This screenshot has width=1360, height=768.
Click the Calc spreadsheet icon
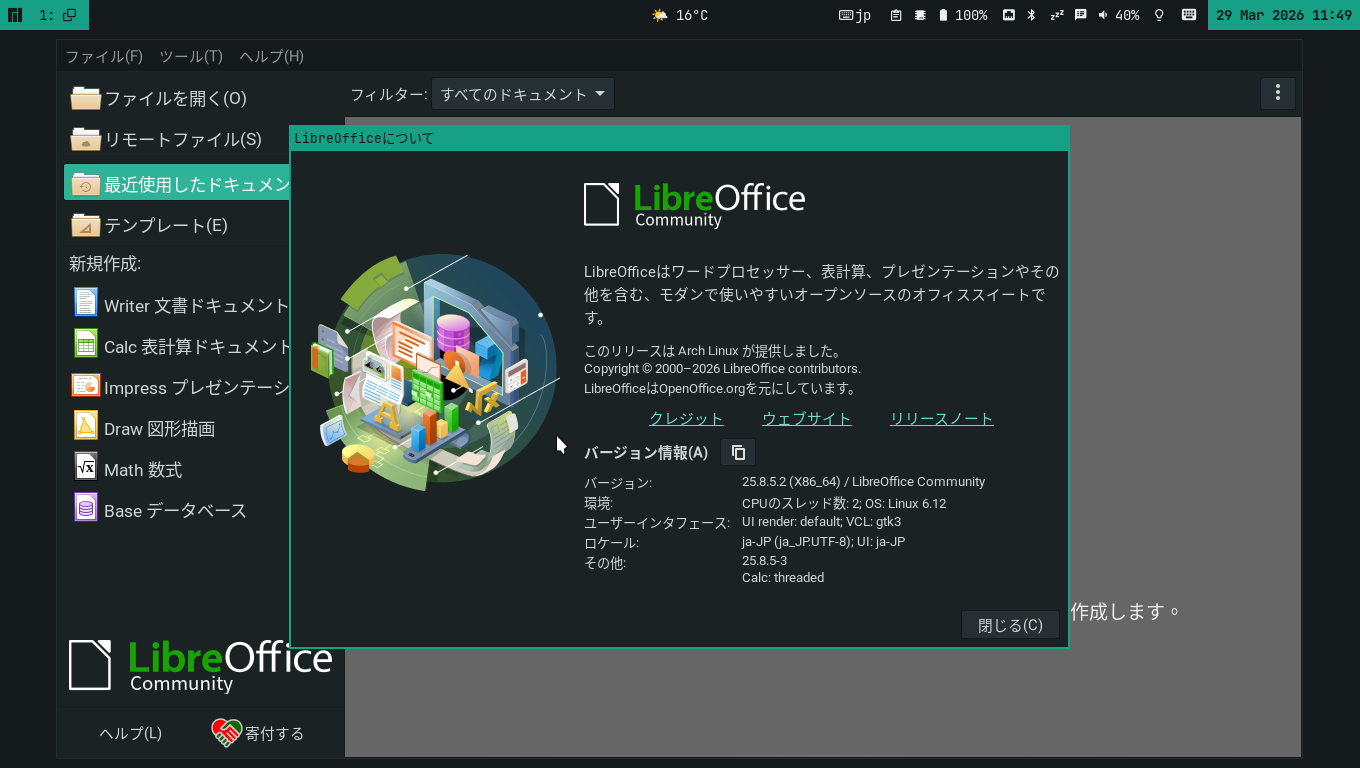click(86, 343)
